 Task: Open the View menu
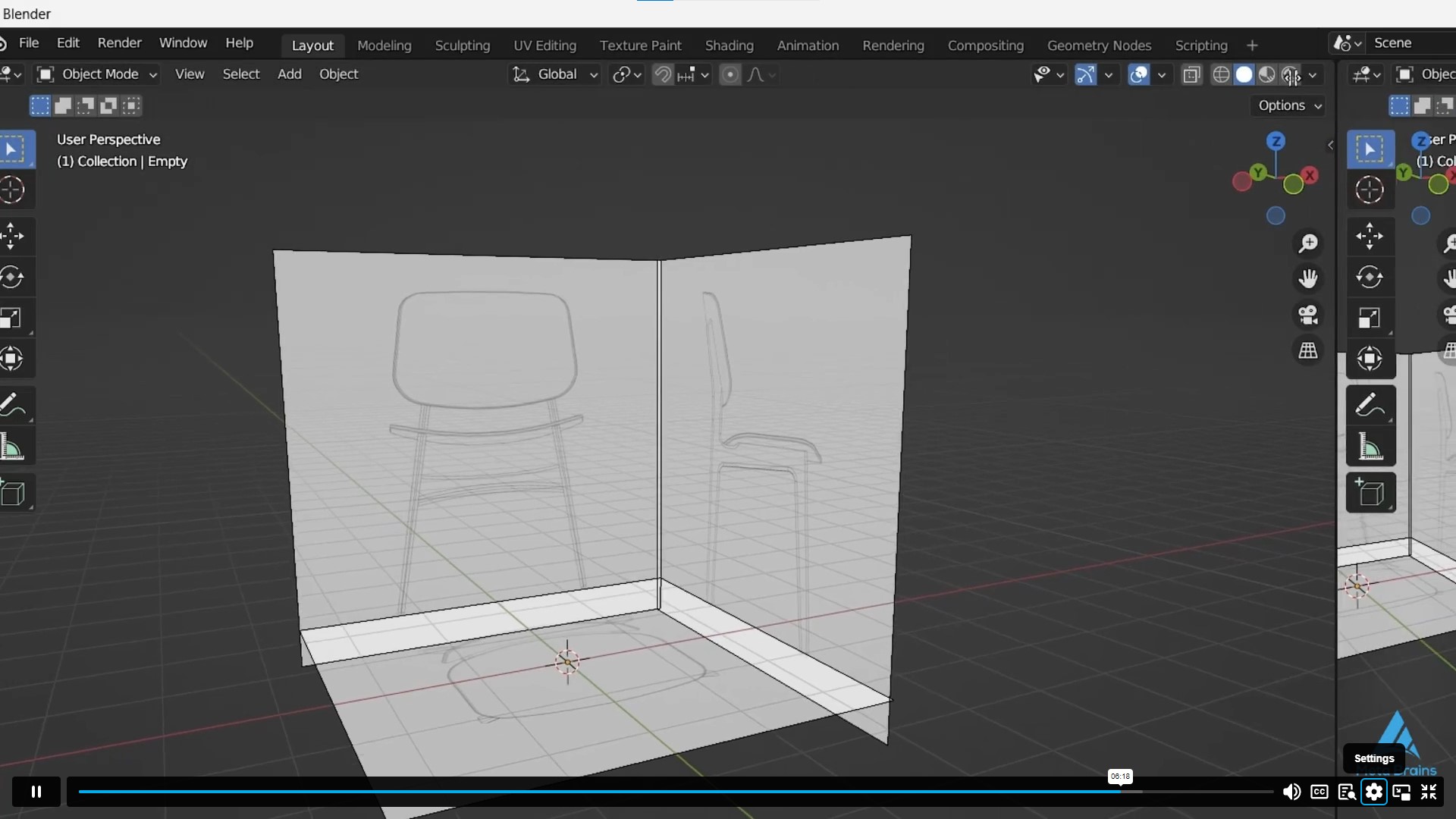click(x=189, y=73)
